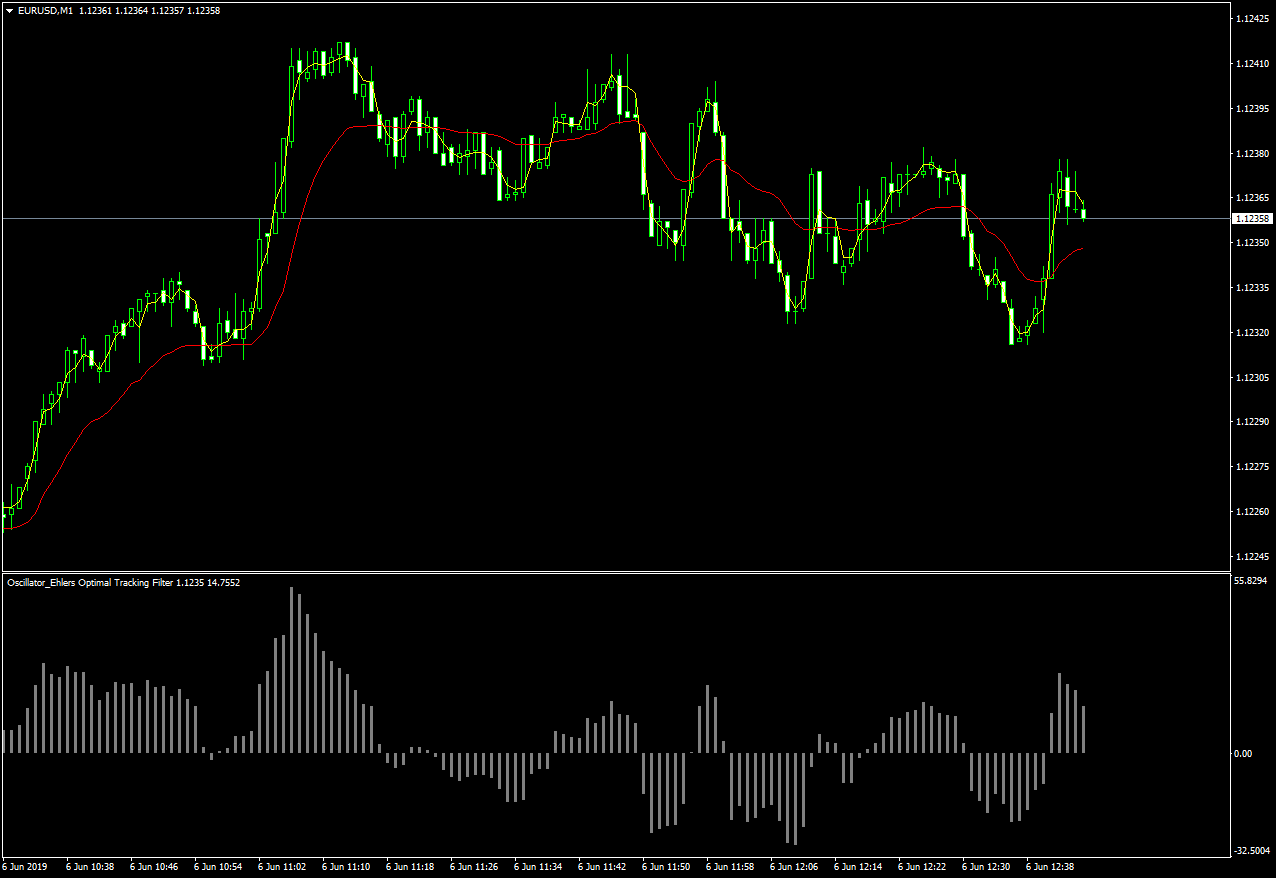This screenshot has width=1276, height=878.
Task: Click the 6 Jun 11:10 time label
Action: pyautogui.click(x=346, y=867)
